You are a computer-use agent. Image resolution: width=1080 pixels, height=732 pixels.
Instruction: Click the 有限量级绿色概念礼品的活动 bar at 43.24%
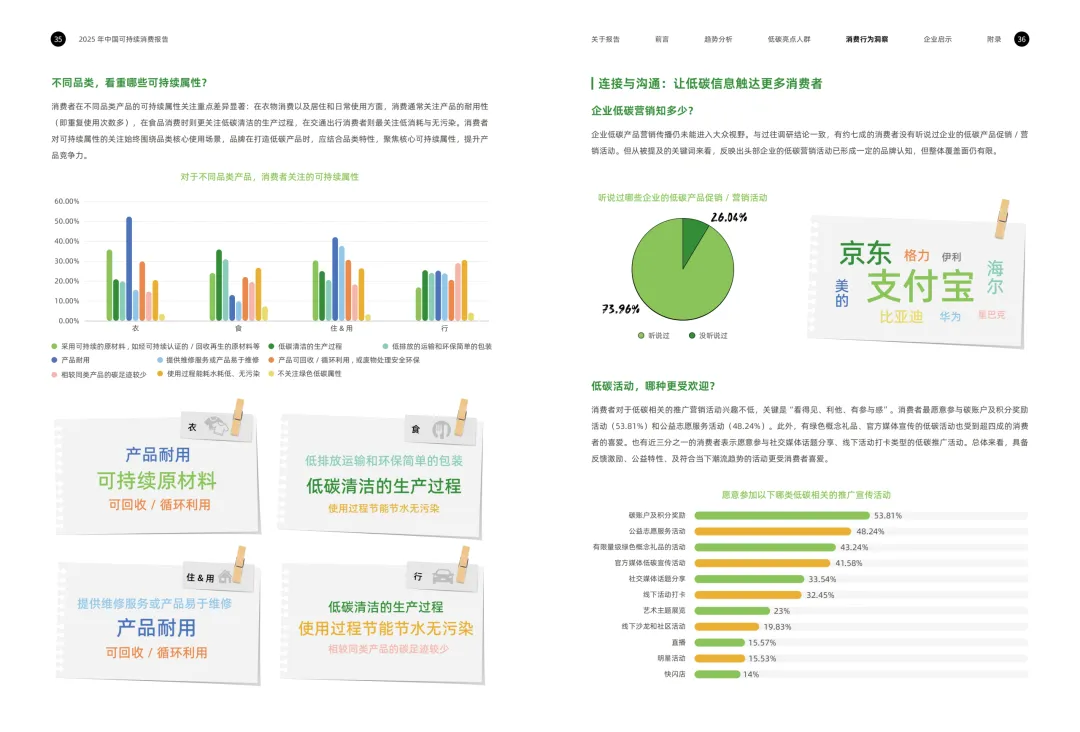coord(765,547)
